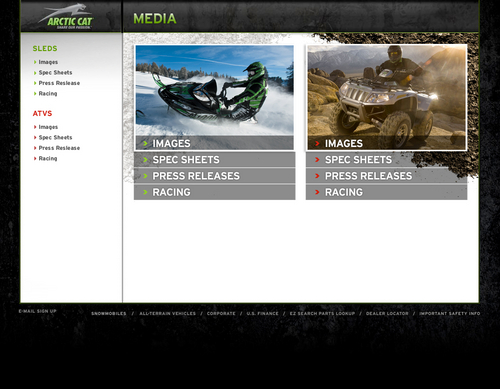The height and width of the screenshot is (389, 500).
Task: Open snowmobile PRESS RELEASES bar
Action: [214, 176]
